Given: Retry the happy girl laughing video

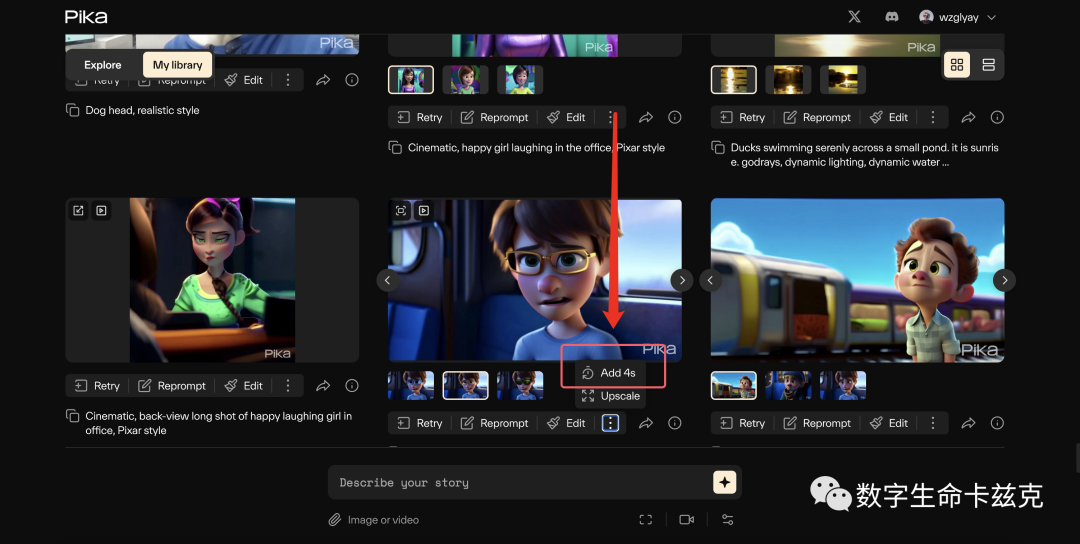Looking at the screenshot, I should point(419,117).
